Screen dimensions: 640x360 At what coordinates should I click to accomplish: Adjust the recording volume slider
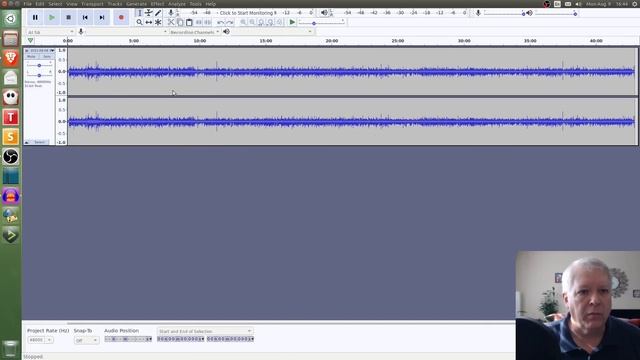point(504,13)
